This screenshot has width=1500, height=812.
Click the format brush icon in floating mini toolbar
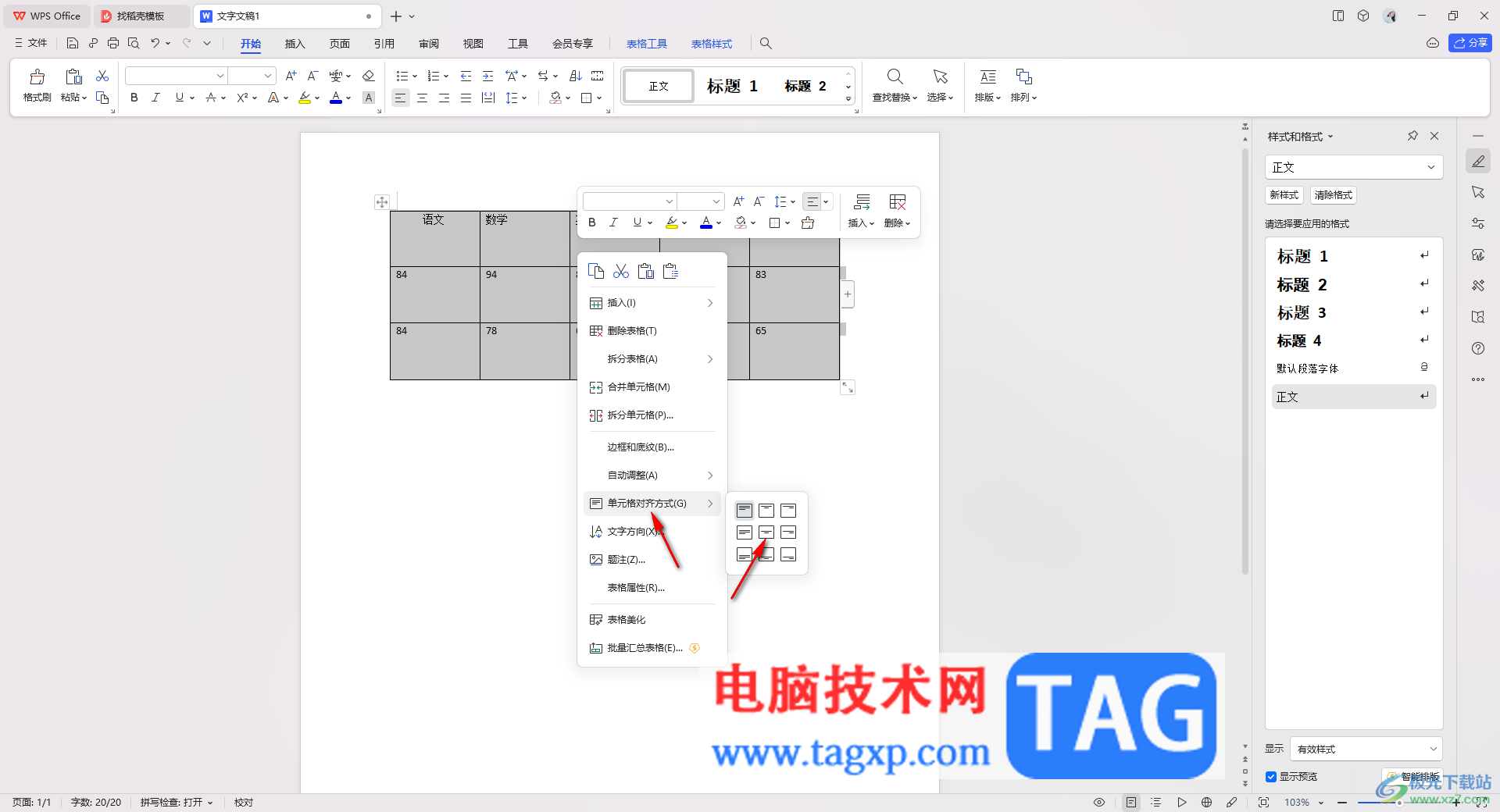pos(808,223)
